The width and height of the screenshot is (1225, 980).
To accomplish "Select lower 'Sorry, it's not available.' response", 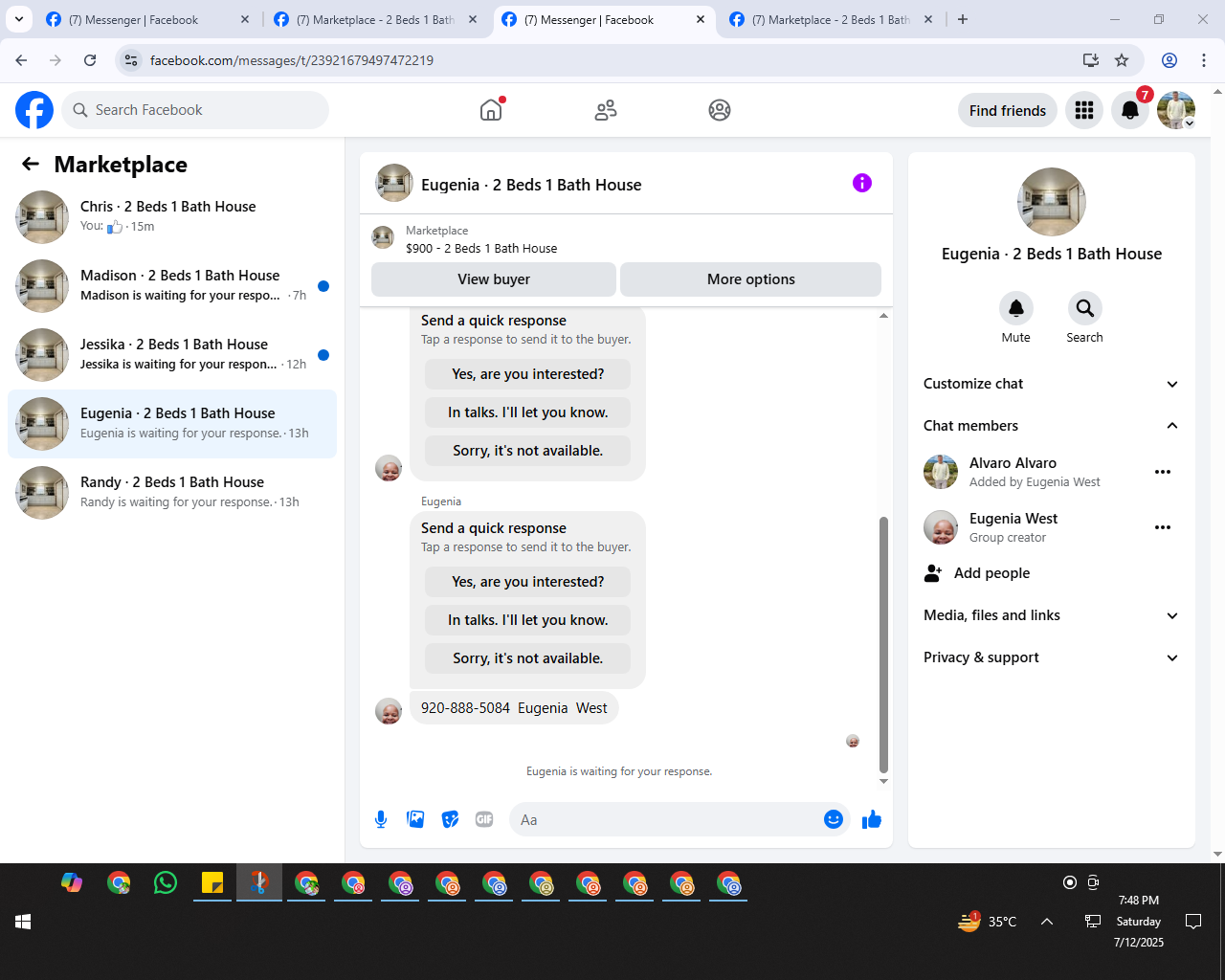I will click(528, 658).
